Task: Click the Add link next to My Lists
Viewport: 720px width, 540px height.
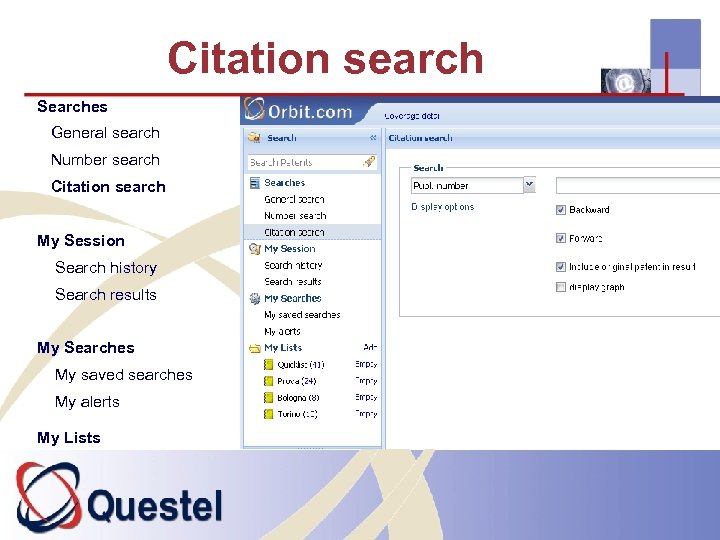Action: (x=370, y=347)
